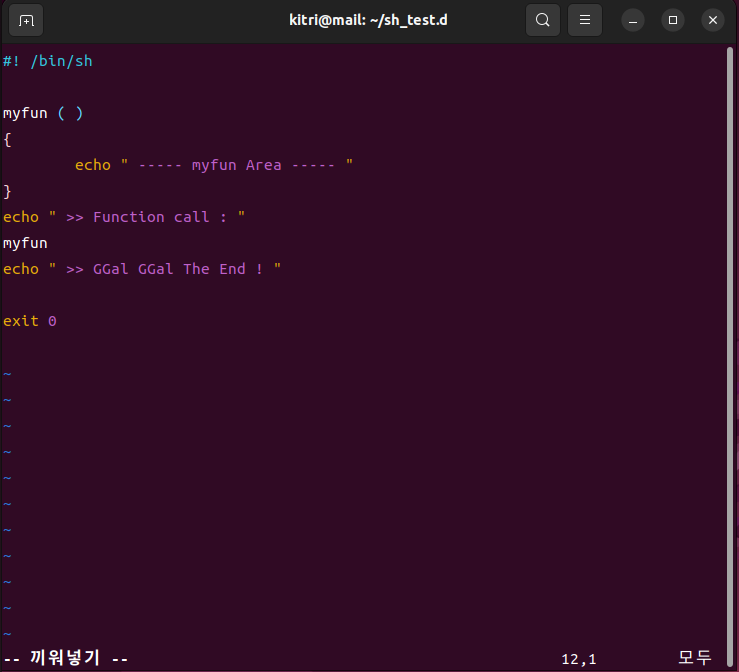Click the myfun ( ) function definition line

tap(43, 113)
